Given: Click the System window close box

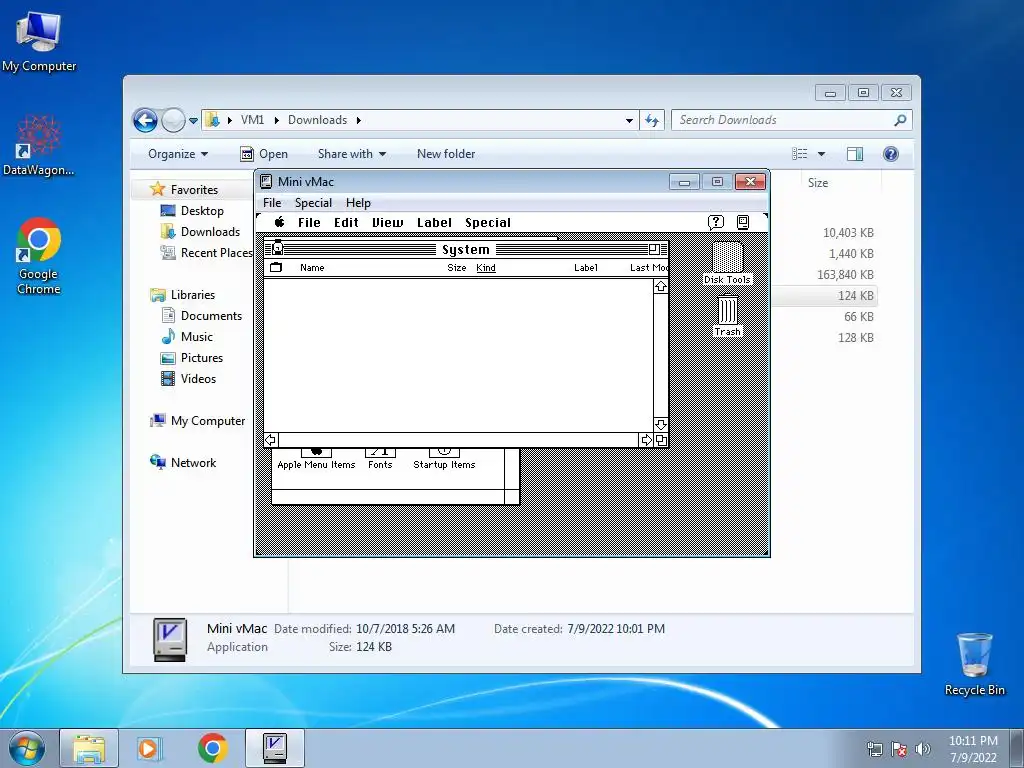Looking at the screenshot, I should [278, 248].
